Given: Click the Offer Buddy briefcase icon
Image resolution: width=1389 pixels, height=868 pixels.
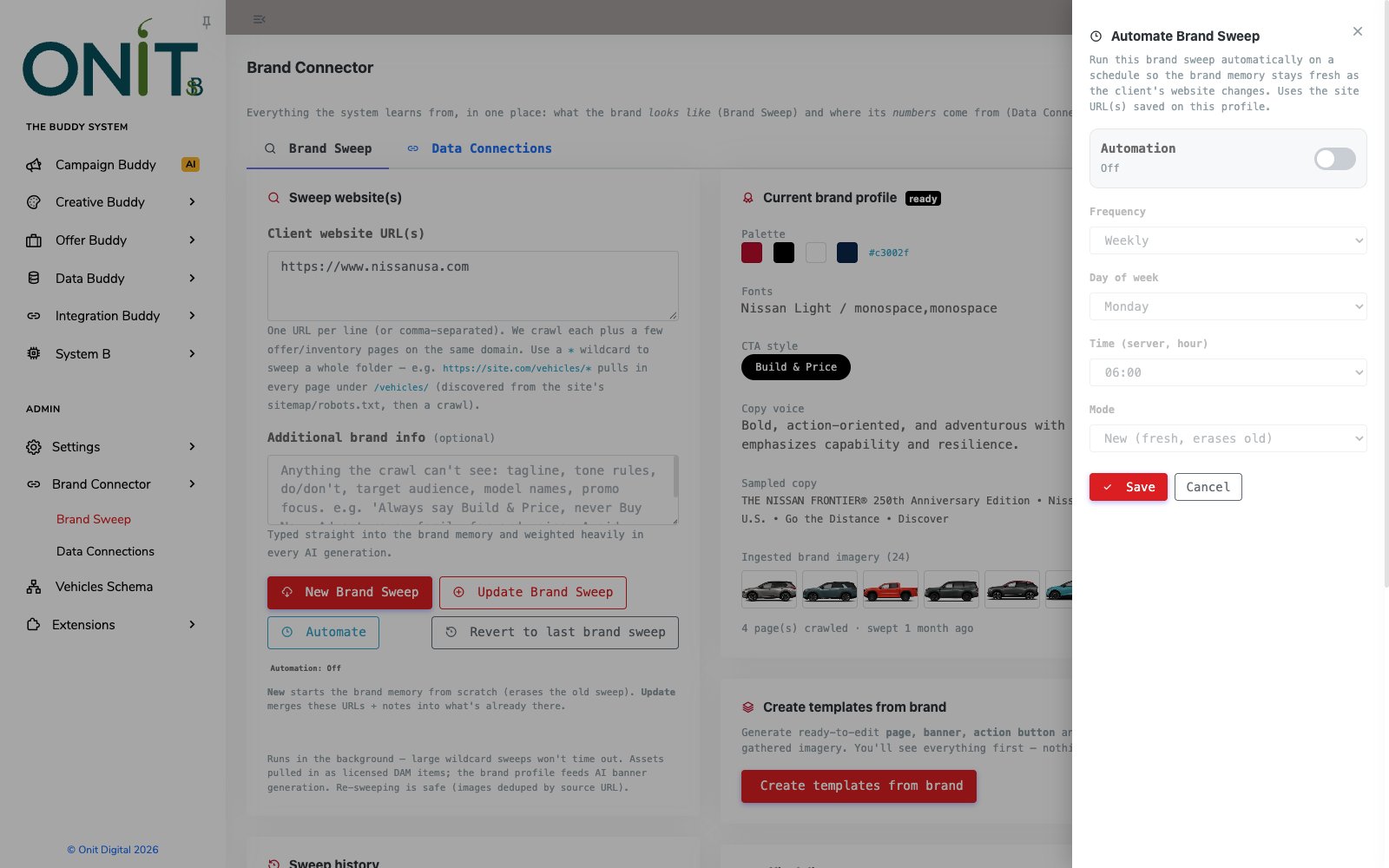Looking at the screenshot, I should tap(34, 240).
